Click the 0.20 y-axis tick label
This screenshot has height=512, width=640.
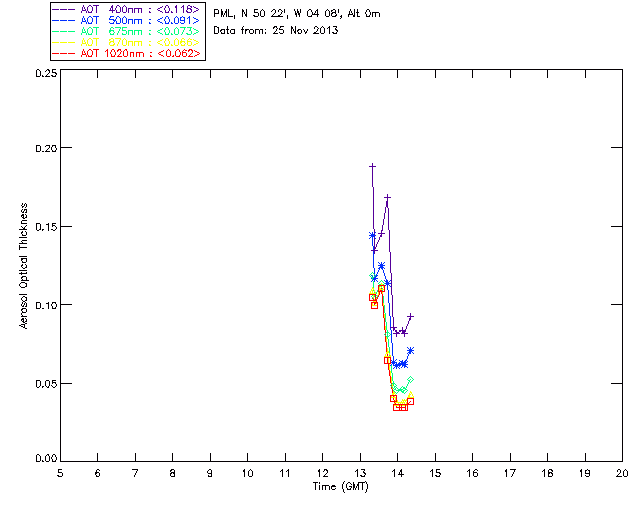click(x=46, y=148)
